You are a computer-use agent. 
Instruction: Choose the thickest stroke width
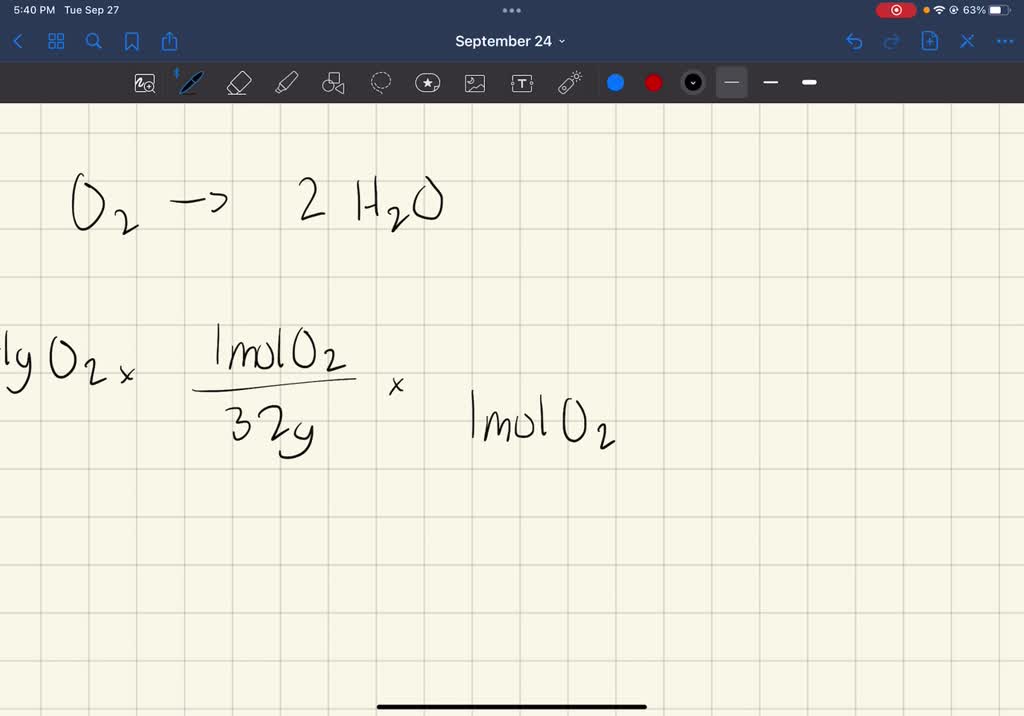pyautogui.click(x=808, y=83)
